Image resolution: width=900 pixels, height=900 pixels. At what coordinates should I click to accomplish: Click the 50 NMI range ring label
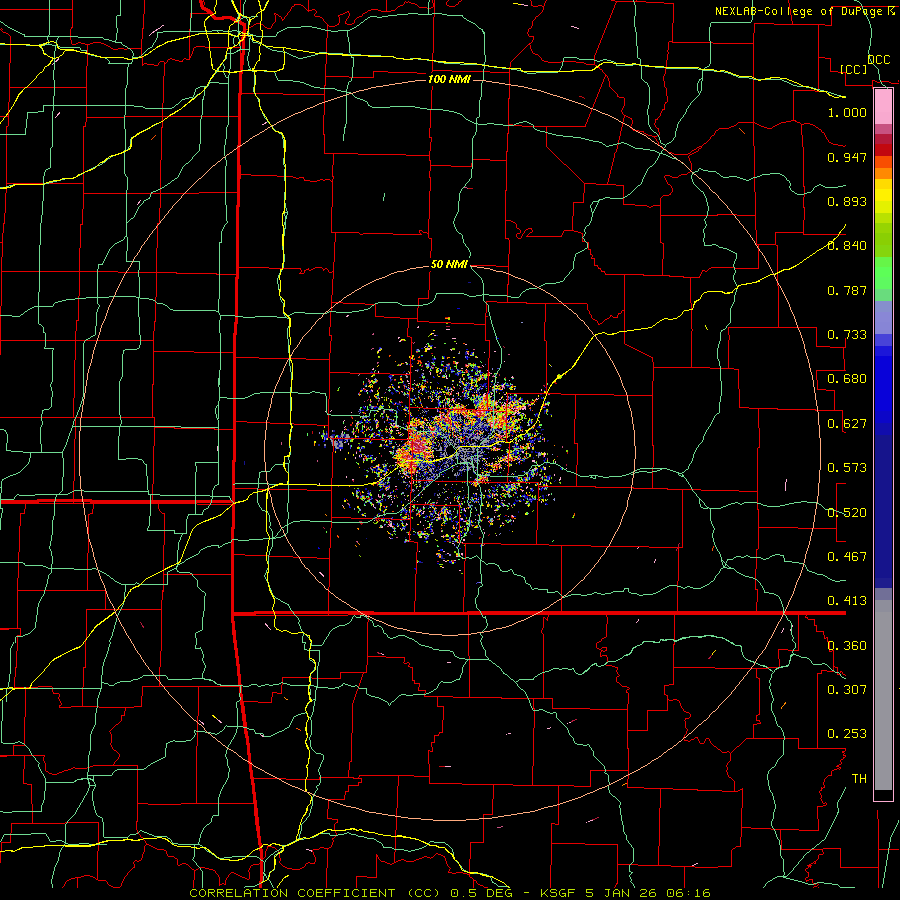pos(449,264)
